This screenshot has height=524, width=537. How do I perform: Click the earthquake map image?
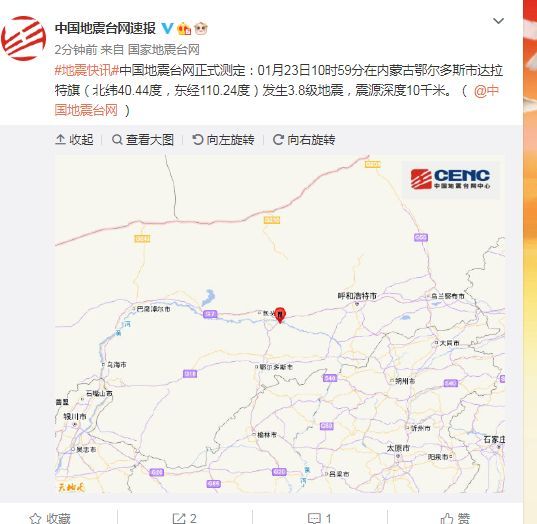(x=280, y=324)
